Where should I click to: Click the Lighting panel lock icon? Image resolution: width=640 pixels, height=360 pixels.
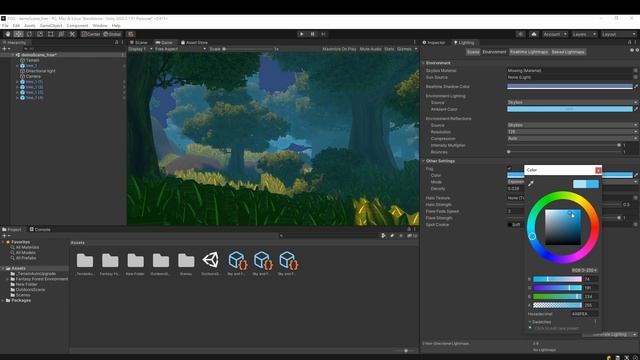[x=629, y=42]
